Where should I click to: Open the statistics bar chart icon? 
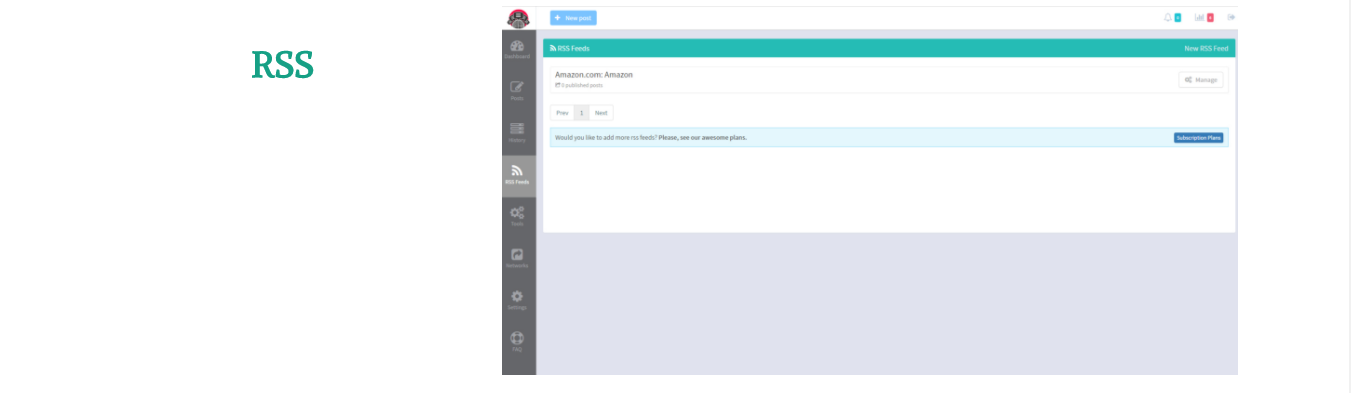pyautogui.click(x=1199, y=17)
